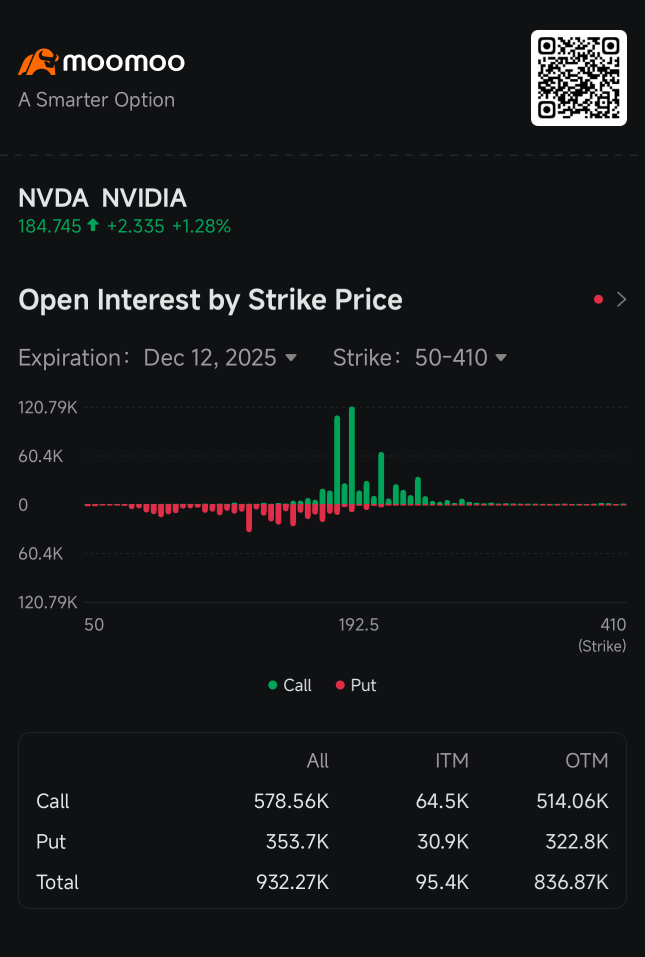Click the moomoo bull logo icon
The height and width of the screenshot is (957, 645).
(x=38, y=62)
